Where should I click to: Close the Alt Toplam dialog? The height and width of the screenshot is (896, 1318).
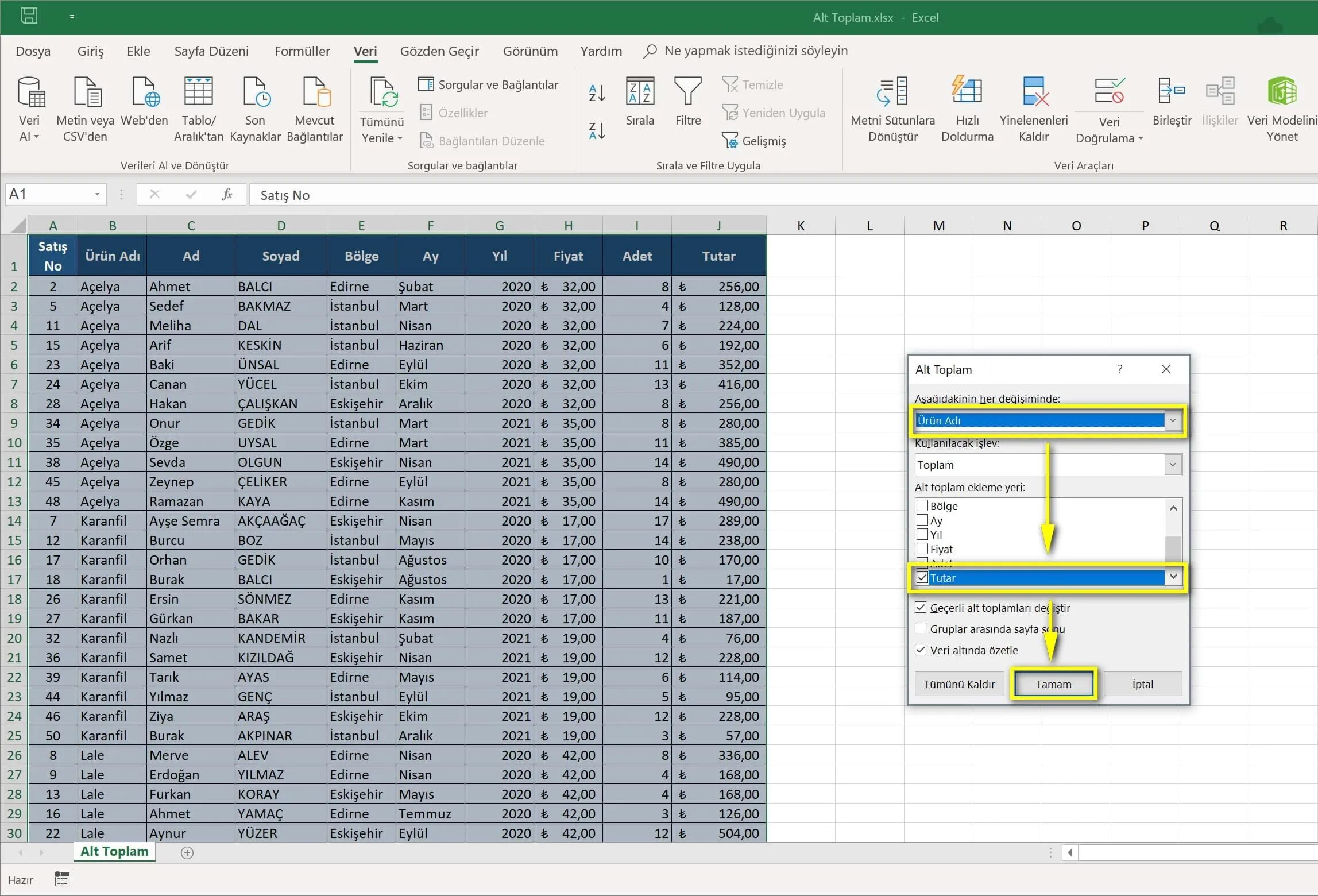pyautogui.click(x=1166, y=369)
